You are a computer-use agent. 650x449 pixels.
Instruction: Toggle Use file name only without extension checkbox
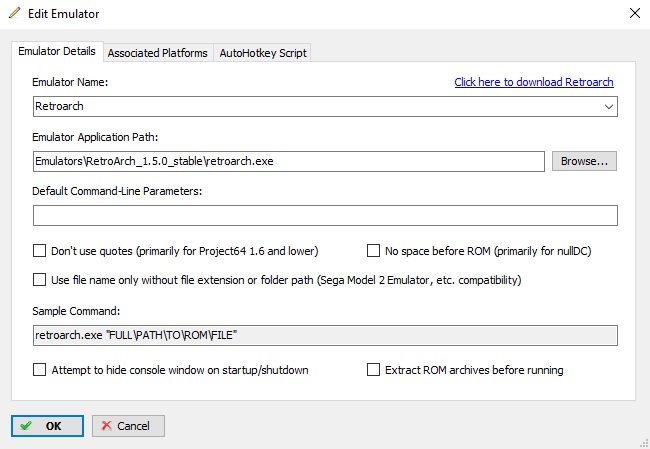(x=39, y=280)
